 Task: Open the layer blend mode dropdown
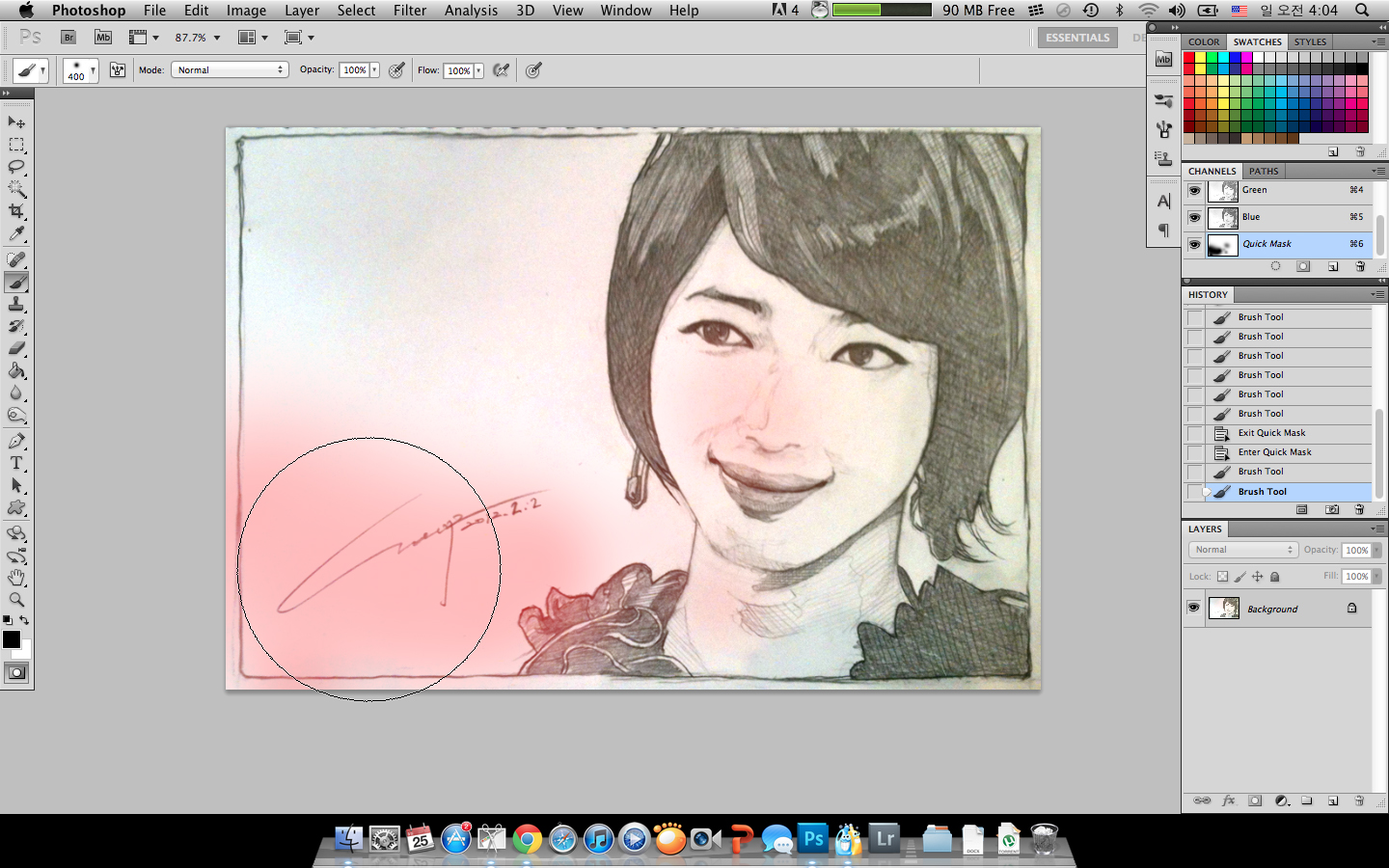1242,550
